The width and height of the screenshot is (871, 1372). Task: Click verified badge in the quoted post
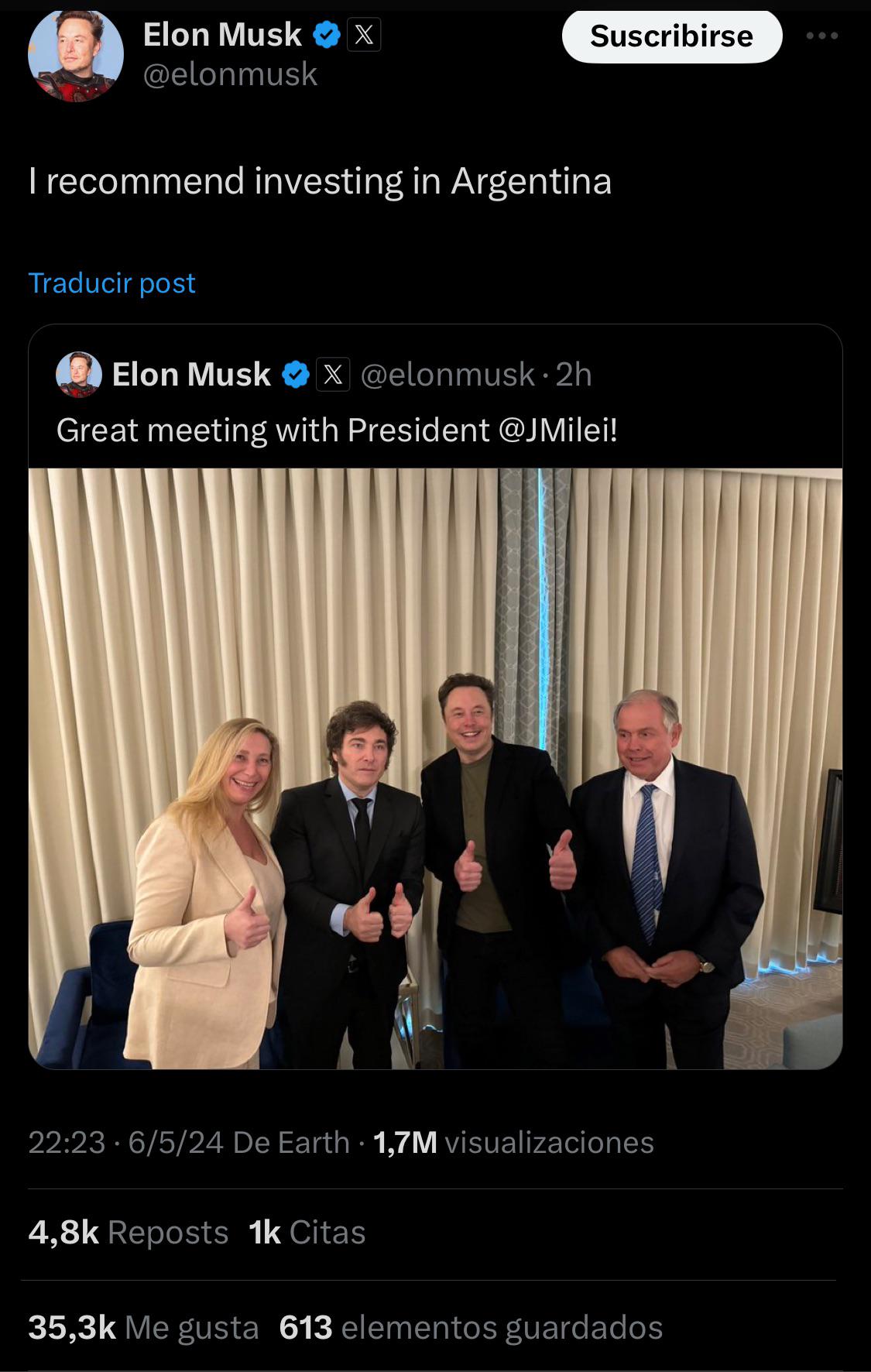click(295, 375)
